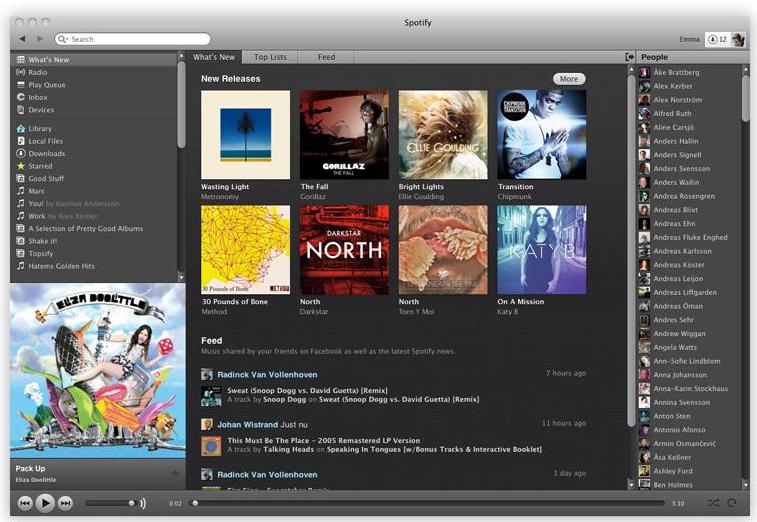Open the Toro Y Moi album cover

coord(443,250)
